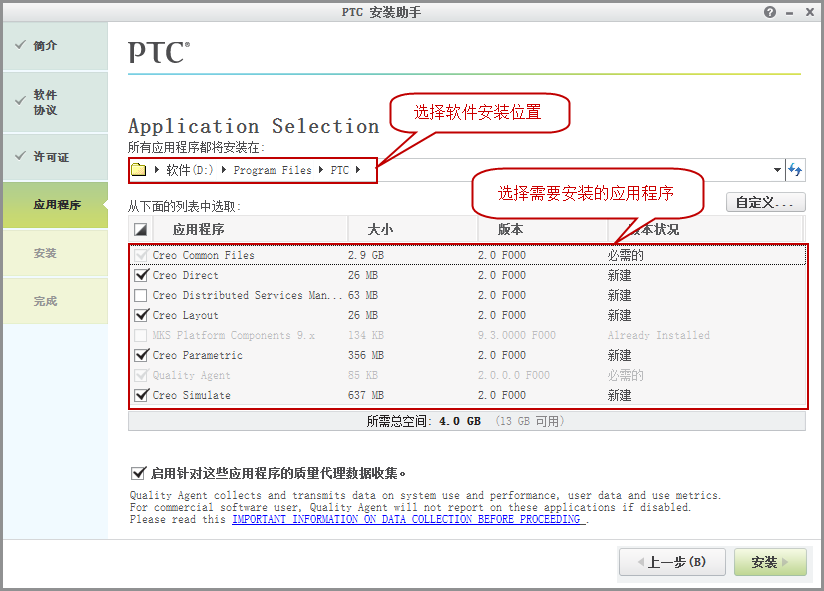Open the install path dropdown arrow
Image resolution: width=824 pixels, height=591 pixels.
777,170
